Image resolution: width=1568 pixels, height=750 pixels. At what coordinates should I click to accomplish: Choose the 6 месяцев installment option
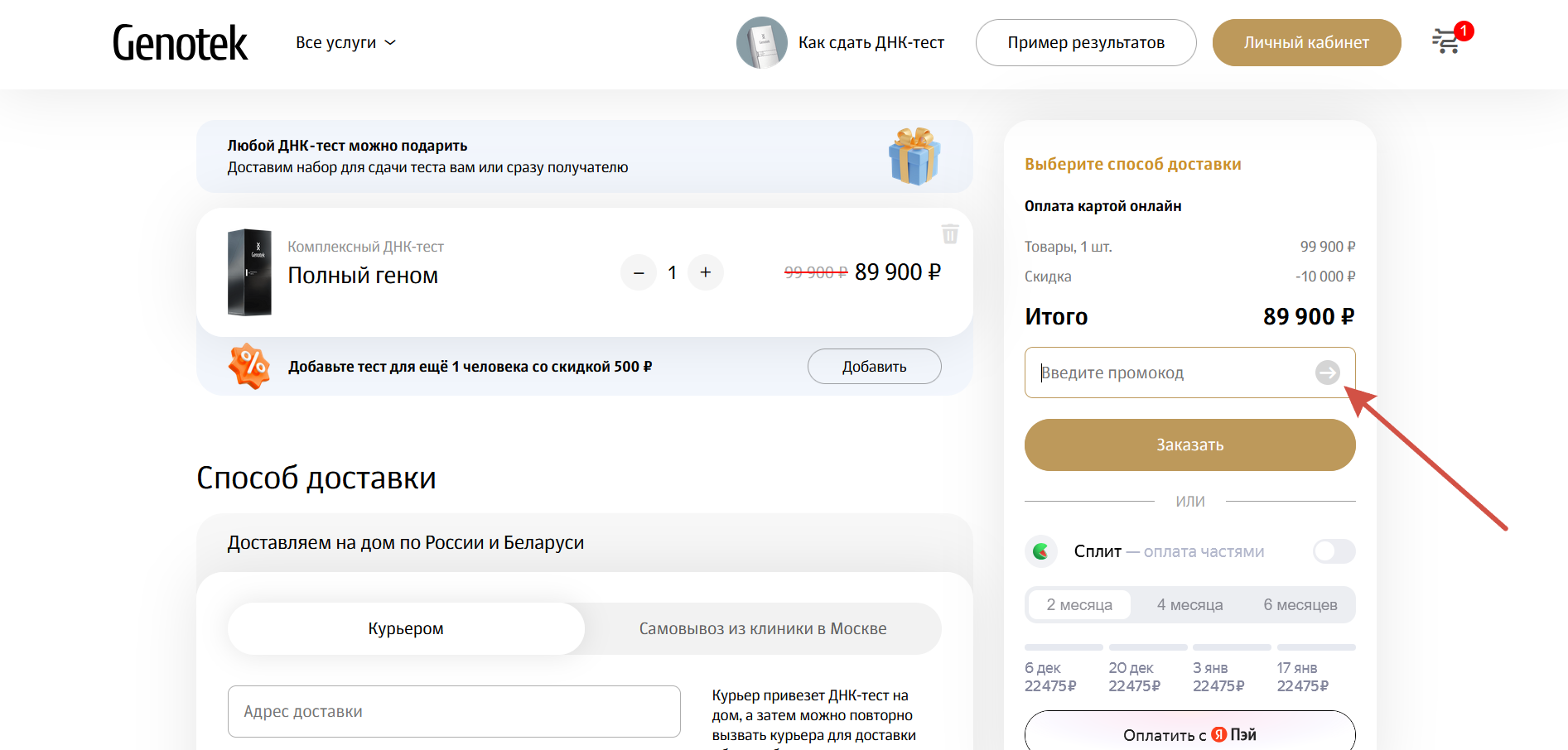pos(1300,604)
